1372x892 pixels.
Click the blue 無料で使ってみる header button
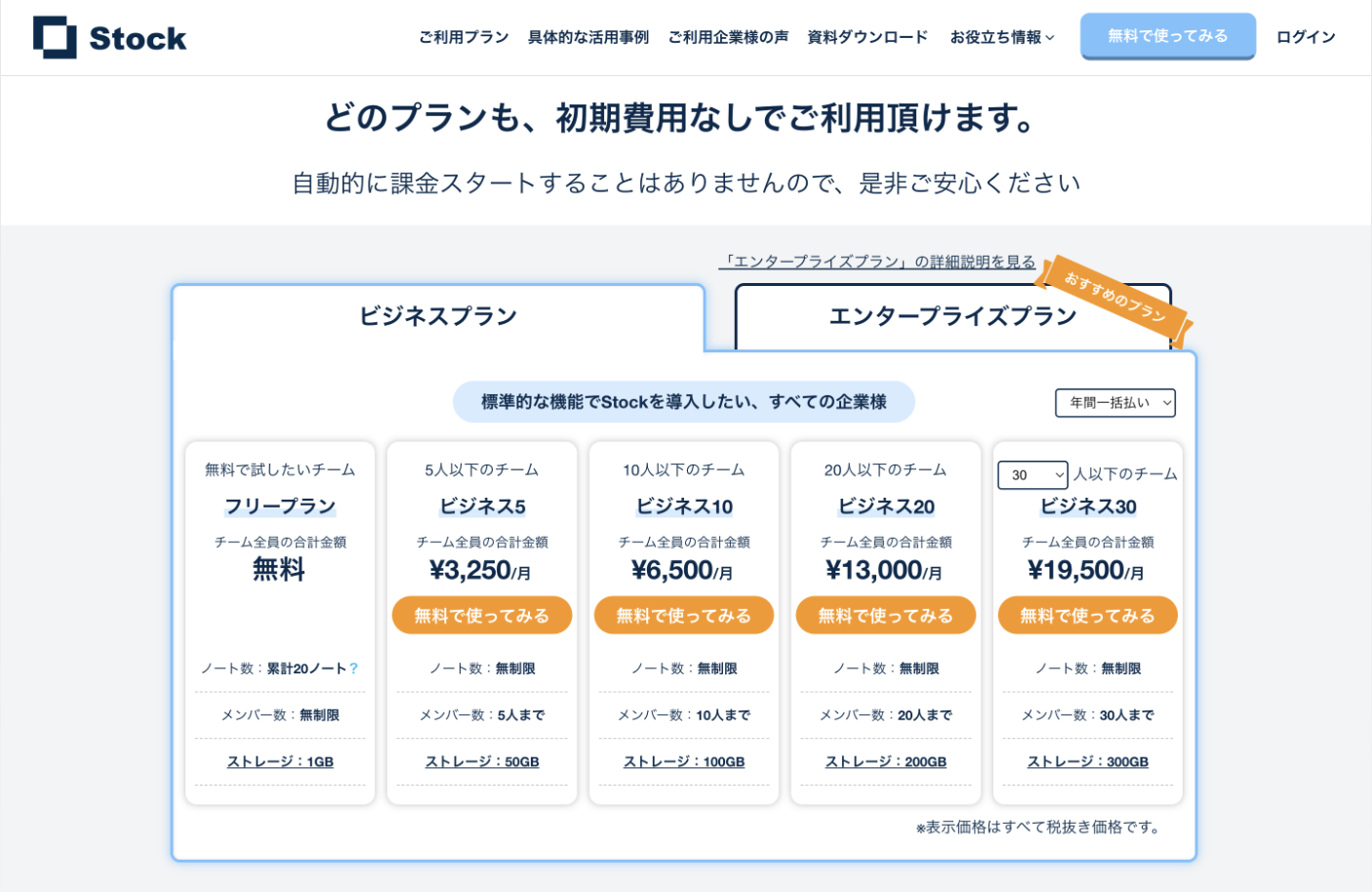(x=1167, y=36)
